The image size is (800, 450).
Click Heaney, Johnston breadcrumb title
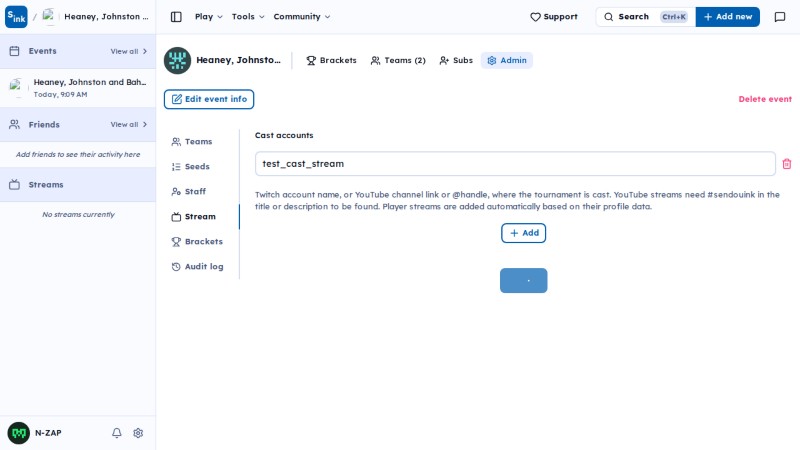click(106, 17)
